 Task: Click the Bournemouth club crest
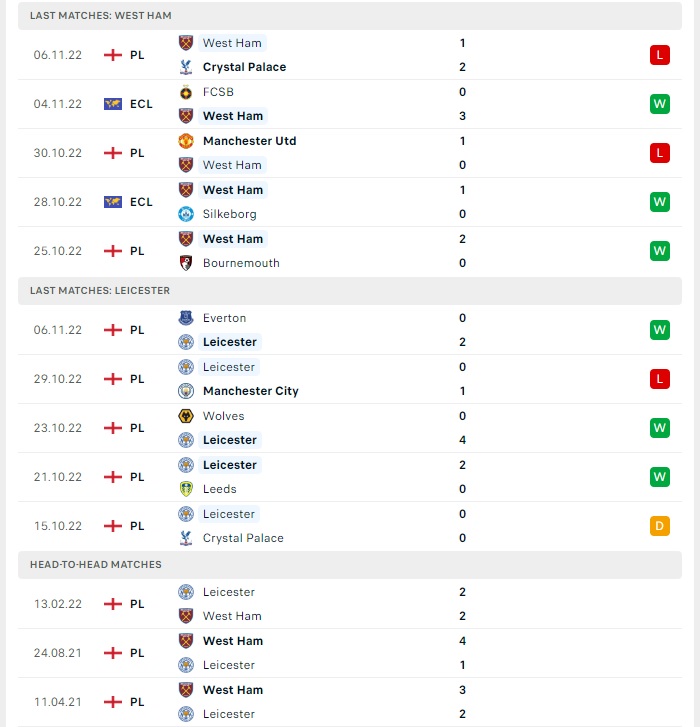(x=186, y=263)
